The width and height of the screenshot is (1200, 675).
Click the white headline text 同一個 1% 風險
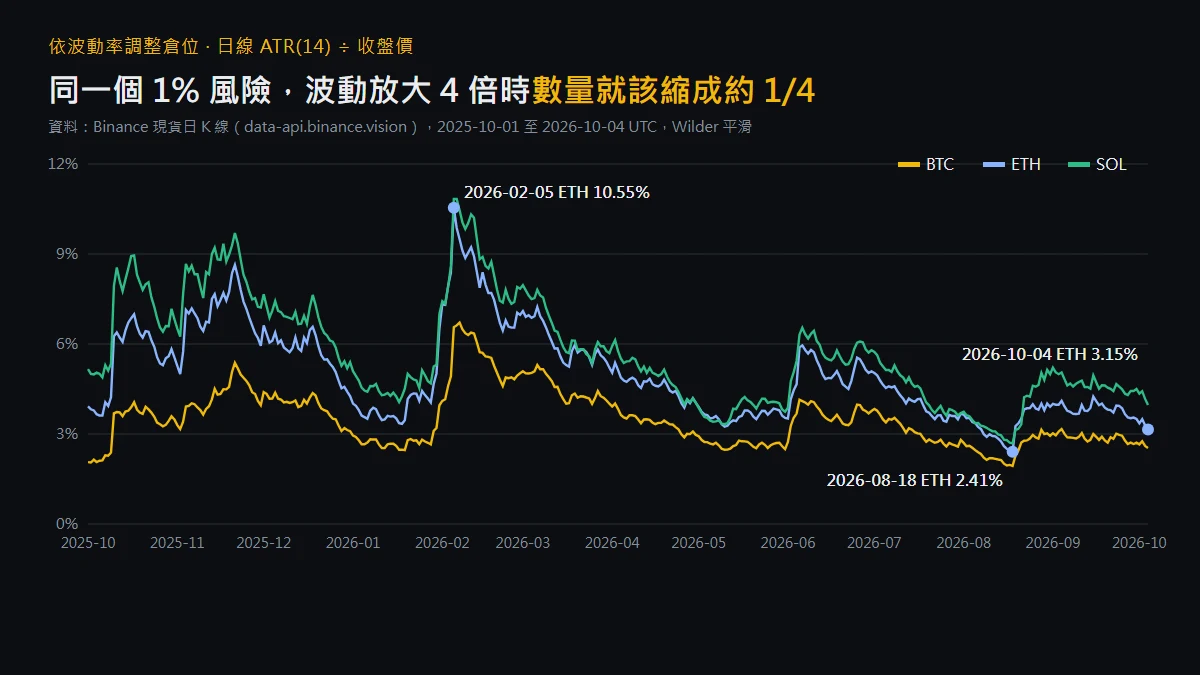click(160, 91)
